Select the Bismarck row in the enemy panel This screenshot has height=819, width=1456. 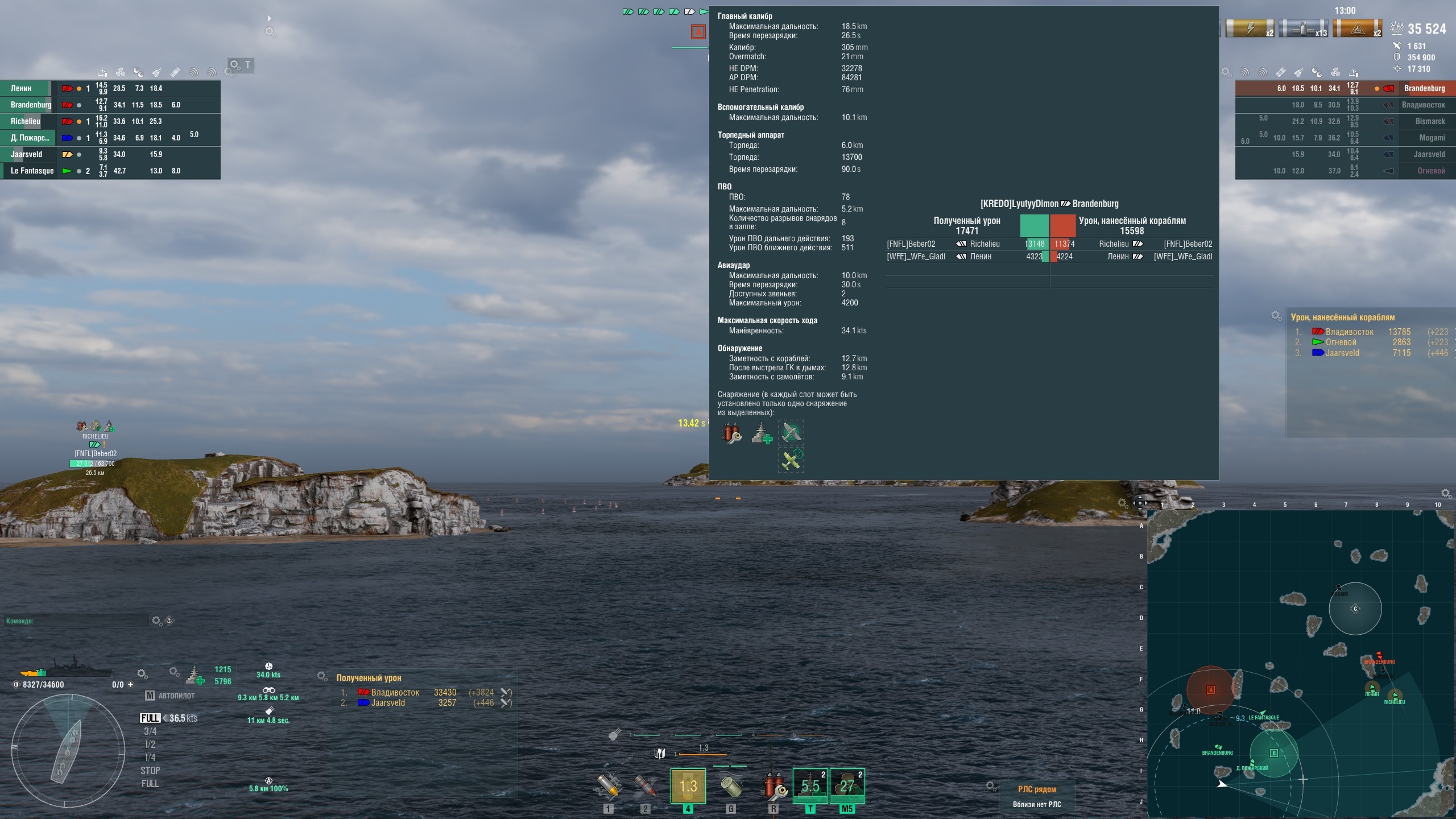pos(1346,121)
